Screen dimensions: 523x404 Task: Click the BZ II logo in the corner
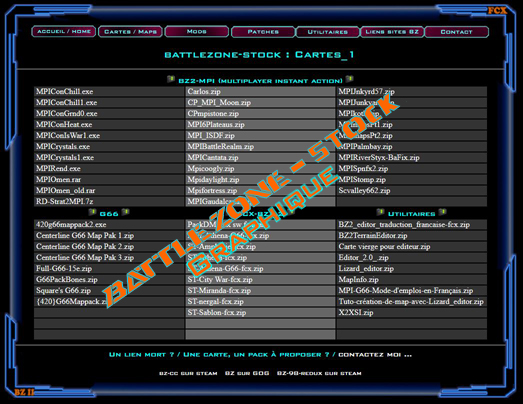pos(24,392)
